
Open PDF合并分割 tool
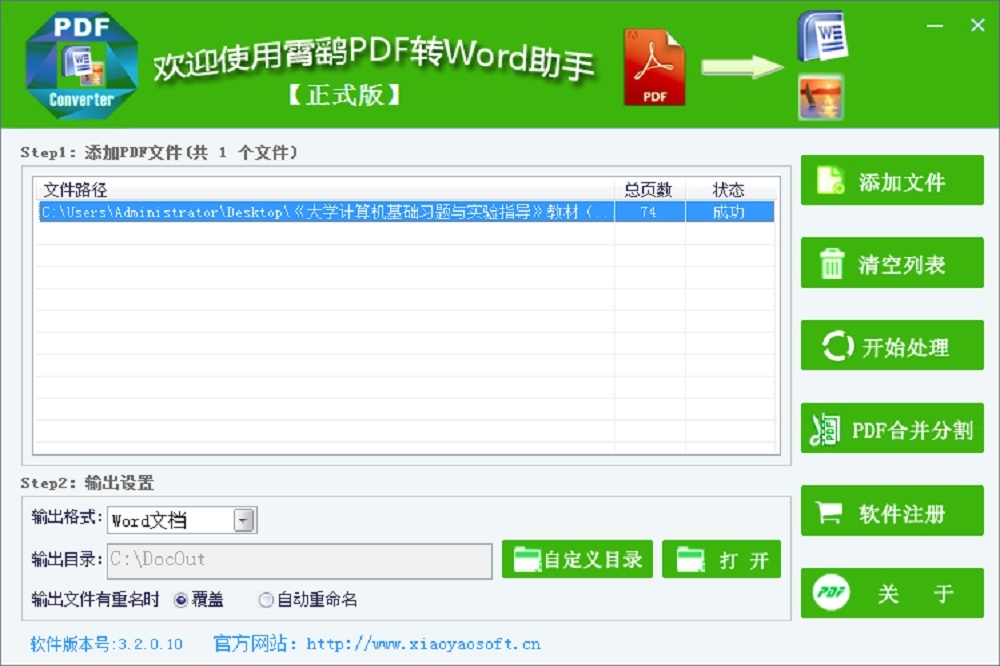click(892, 430)
